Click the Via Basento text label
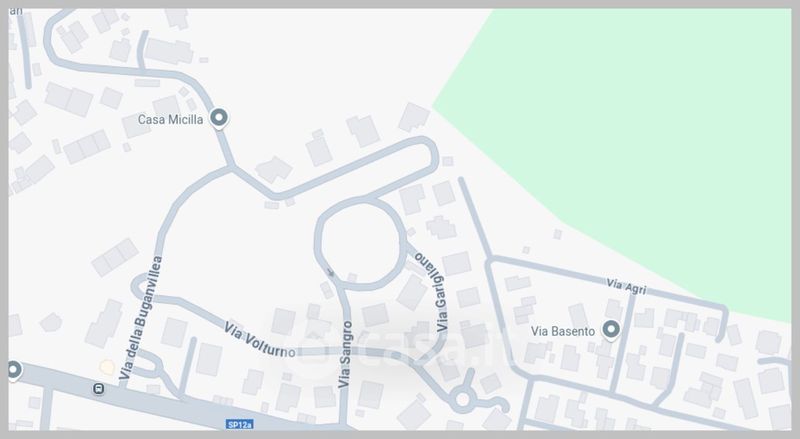 point(563,331)
